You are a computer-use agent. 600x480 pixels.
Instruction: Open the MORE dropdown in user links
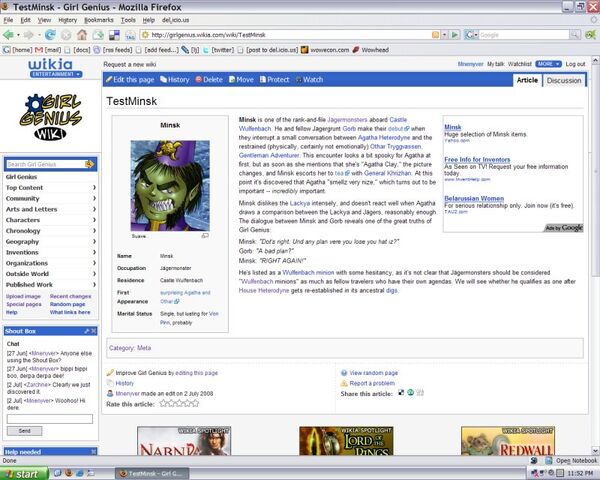(548, 64)
